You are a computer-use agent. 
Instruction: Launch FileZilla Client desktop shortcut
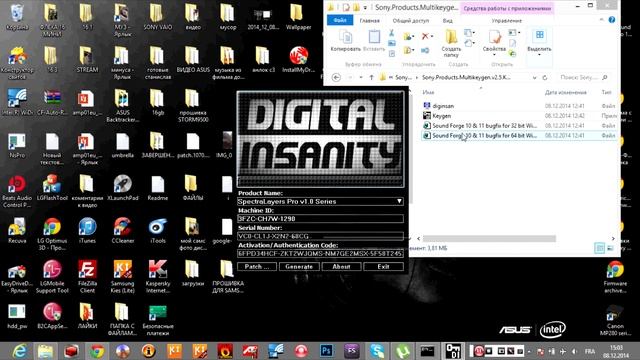coord(87,276)
